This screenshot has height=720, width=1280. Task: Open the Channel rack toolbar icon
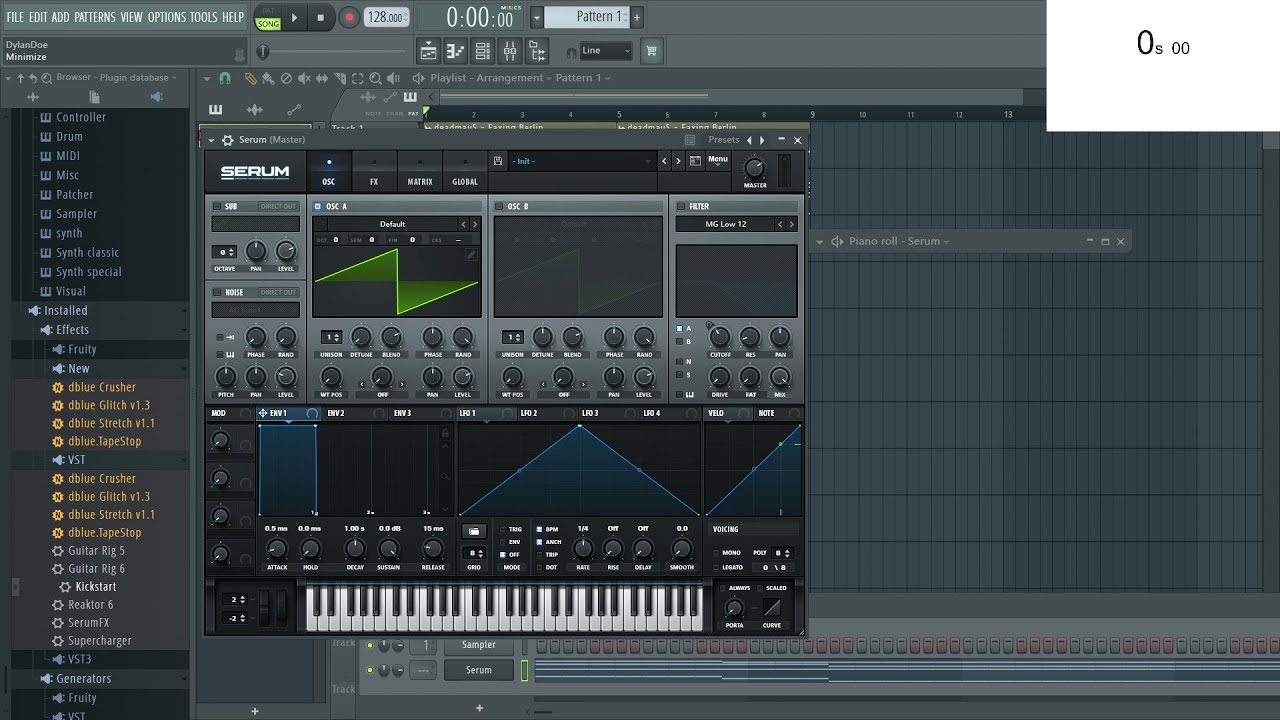tap(482, 51)
